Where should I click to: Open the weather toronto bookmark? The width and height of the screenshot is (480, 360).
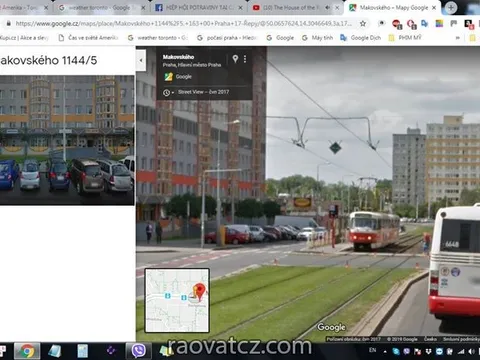pos(158,38)
